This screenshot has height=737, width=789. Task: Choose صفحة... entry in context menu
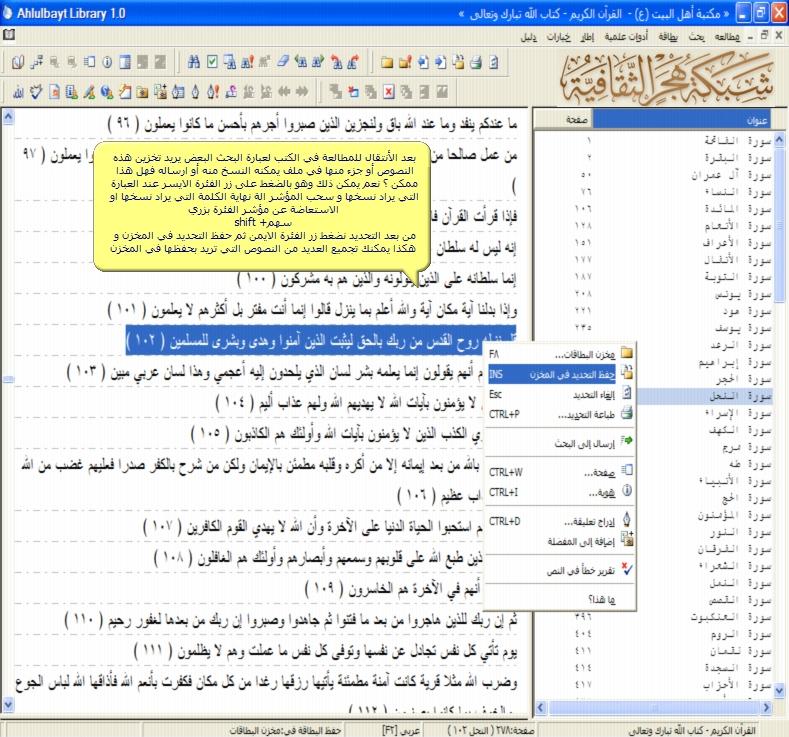pyautogui.click(x=561, y=472)
